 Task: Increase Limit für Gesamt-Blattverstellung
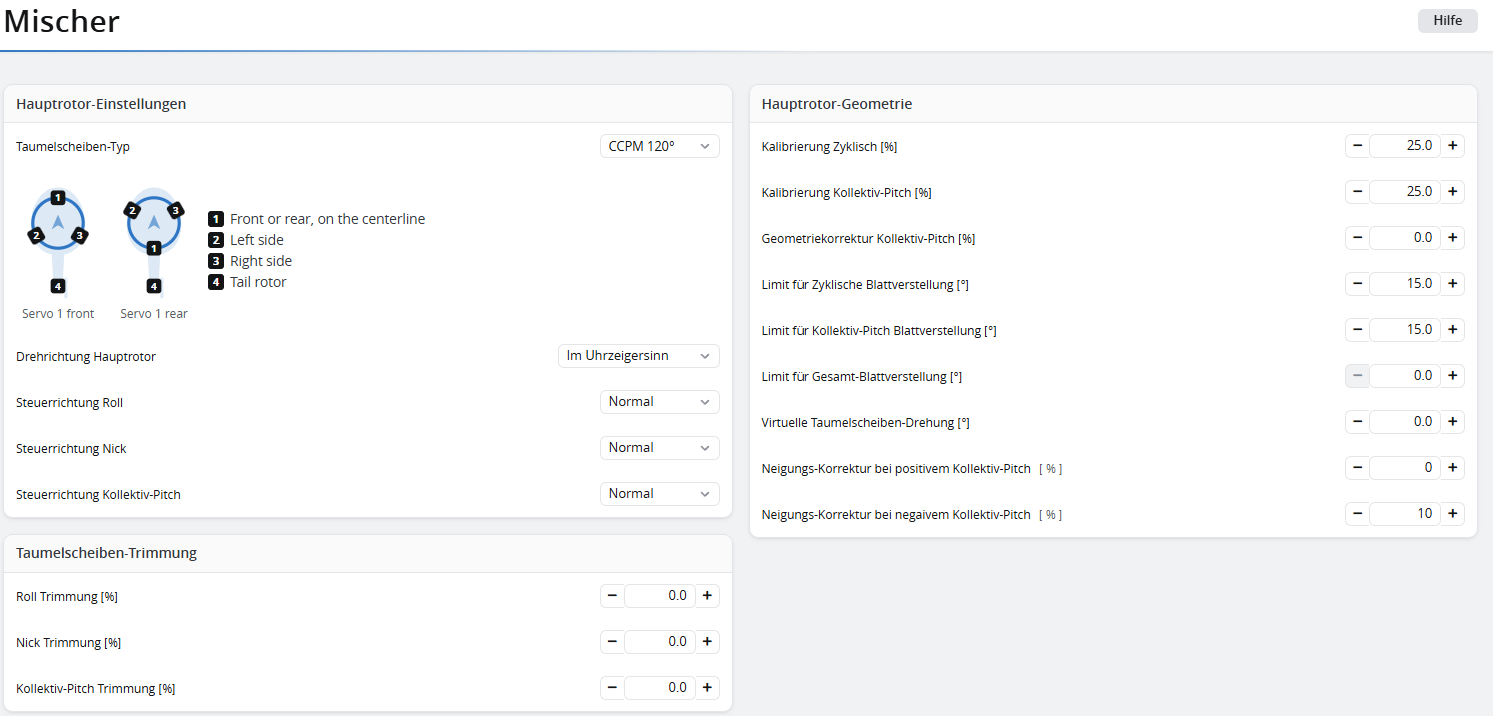click(1452, 376)
